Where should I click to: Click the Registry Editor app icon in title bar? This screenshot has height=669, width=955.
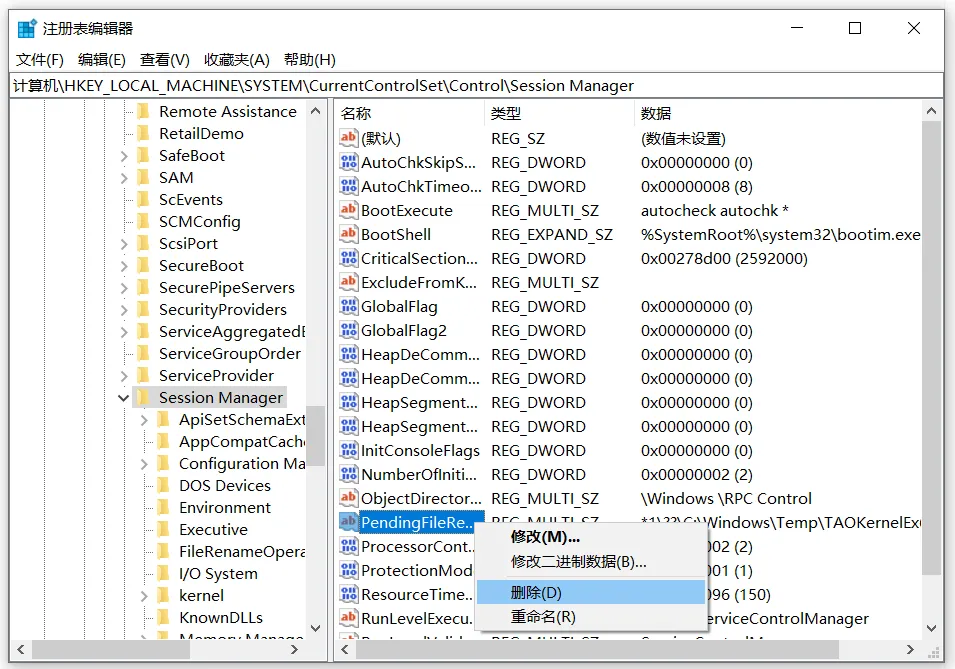pos(27,29)
